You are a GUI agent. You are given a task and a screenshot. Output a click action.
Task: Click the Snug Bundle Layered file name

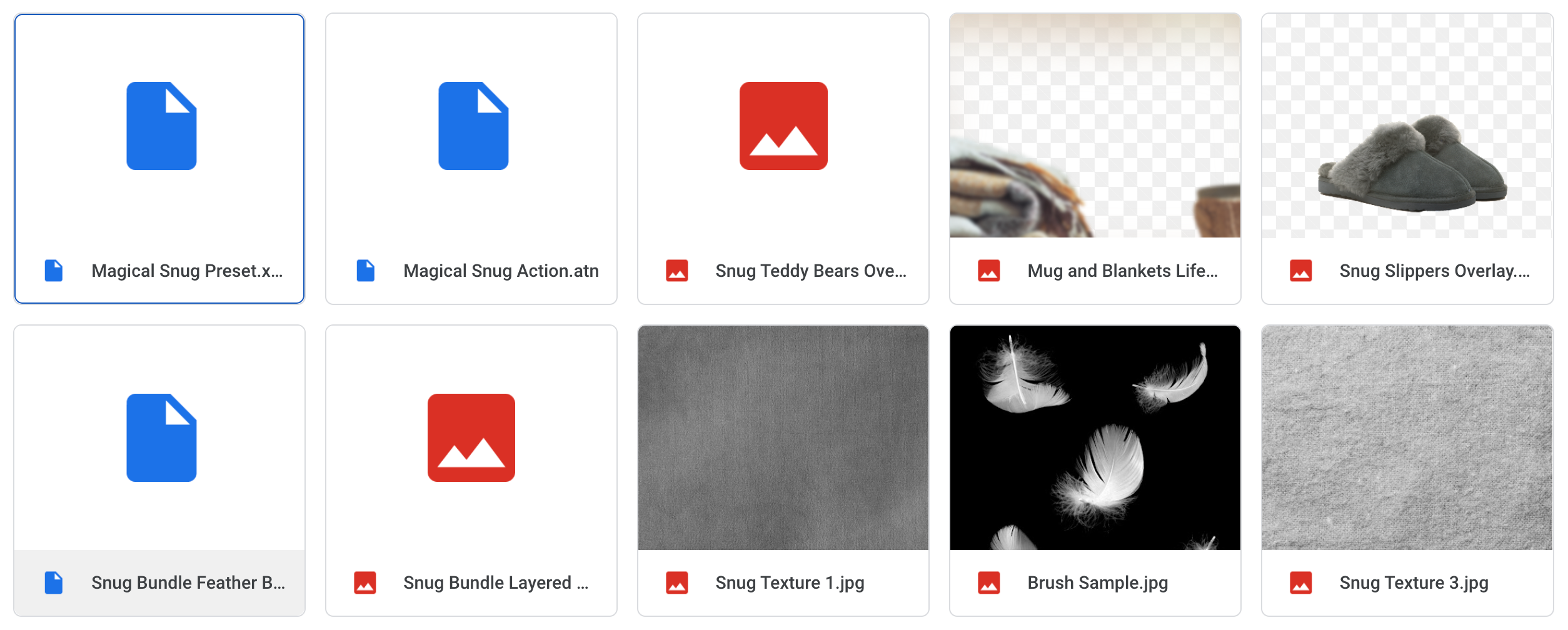point(495,582)
